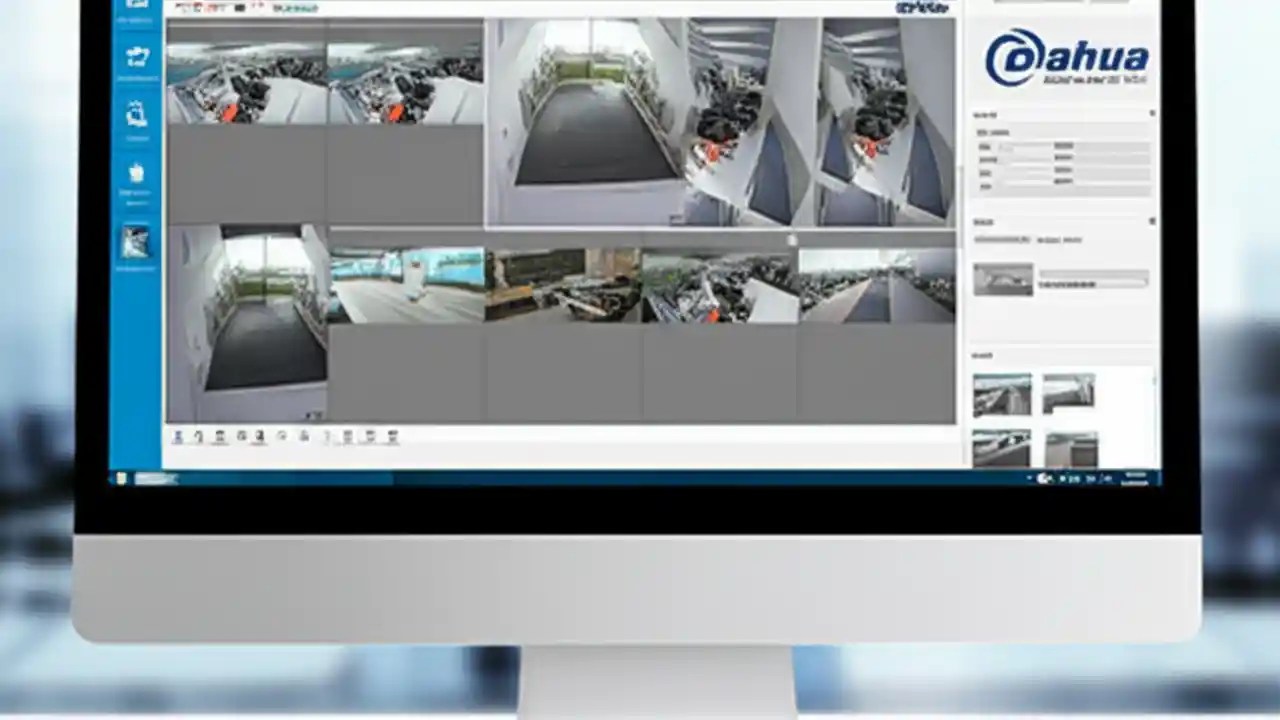Adjust the brightness slider in the right panel
Image resolution: width=1280 pixels, height=720 pixels.
point(1020,146)
